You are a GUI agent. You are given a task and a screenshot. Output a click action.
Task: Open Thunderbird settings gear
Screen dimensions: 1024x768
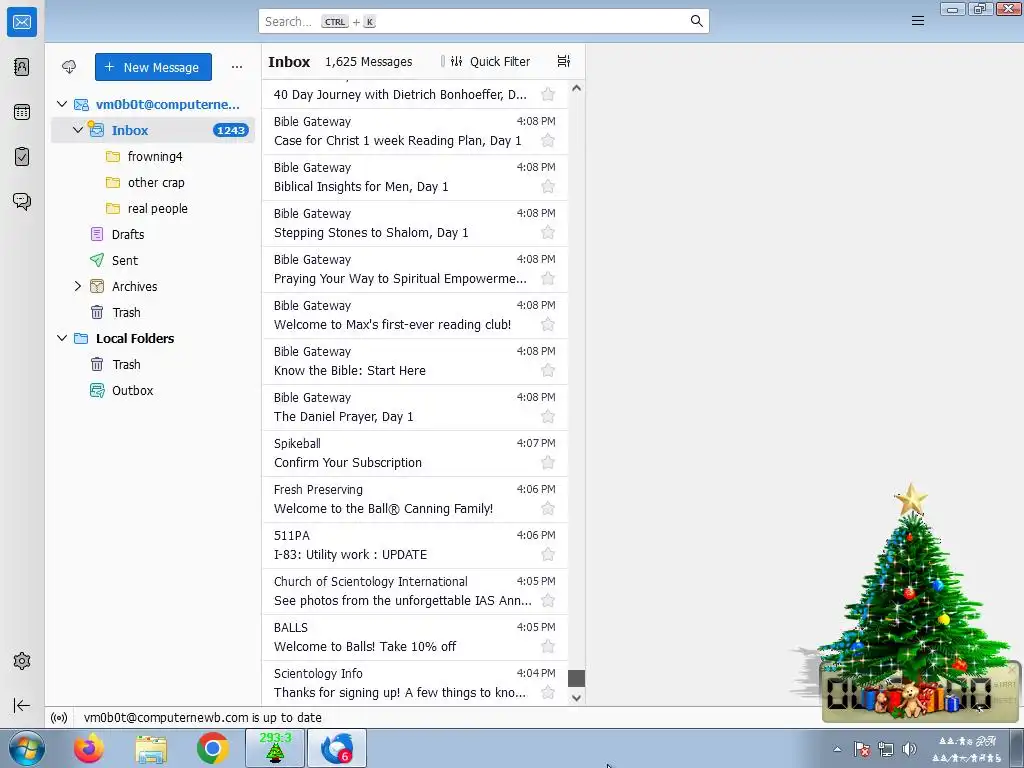click(x=22, y=661)
